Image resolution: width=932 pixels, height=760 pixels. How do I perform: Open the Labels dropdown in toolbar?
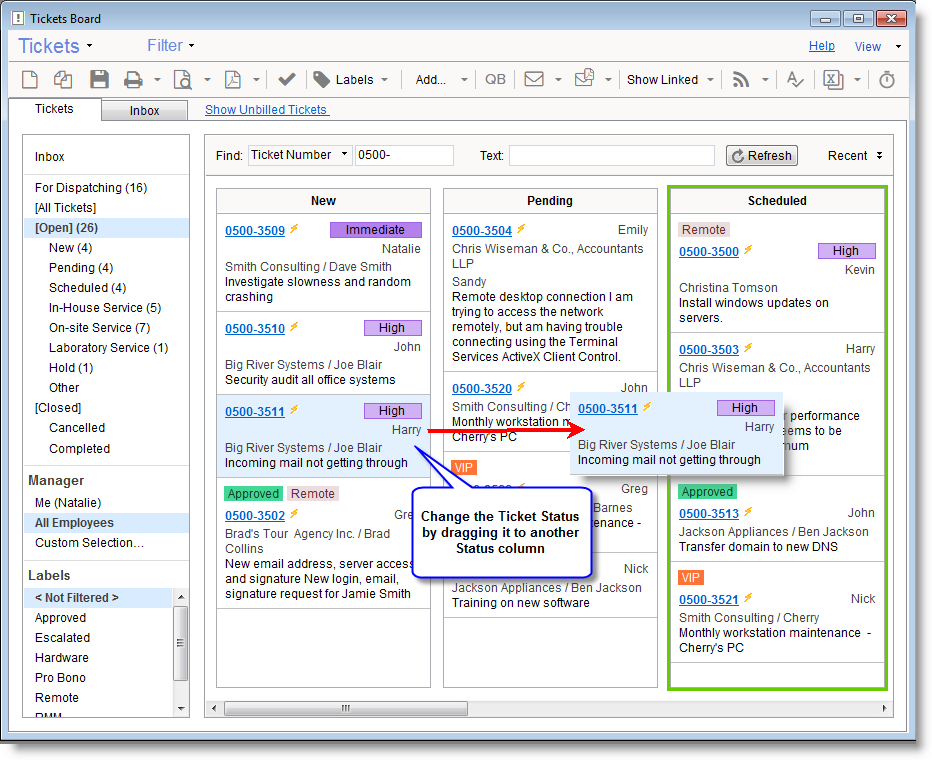tap(352, 80)
